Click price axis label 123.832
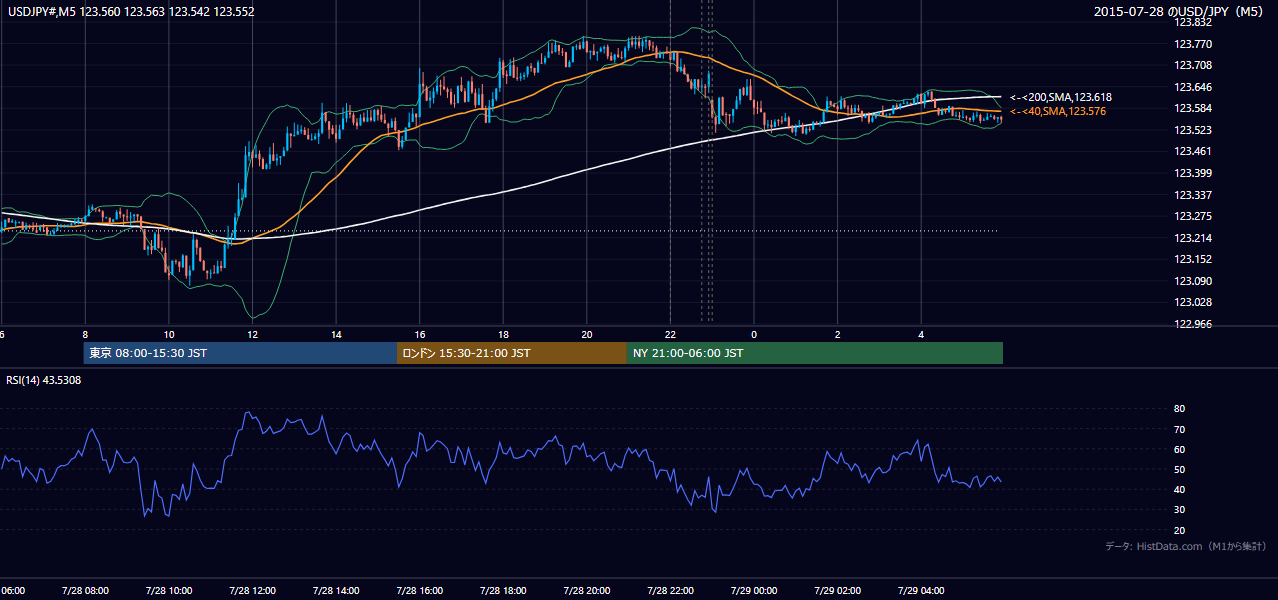The height and width of the screenshot is (600, 1278). point(1193,22)
